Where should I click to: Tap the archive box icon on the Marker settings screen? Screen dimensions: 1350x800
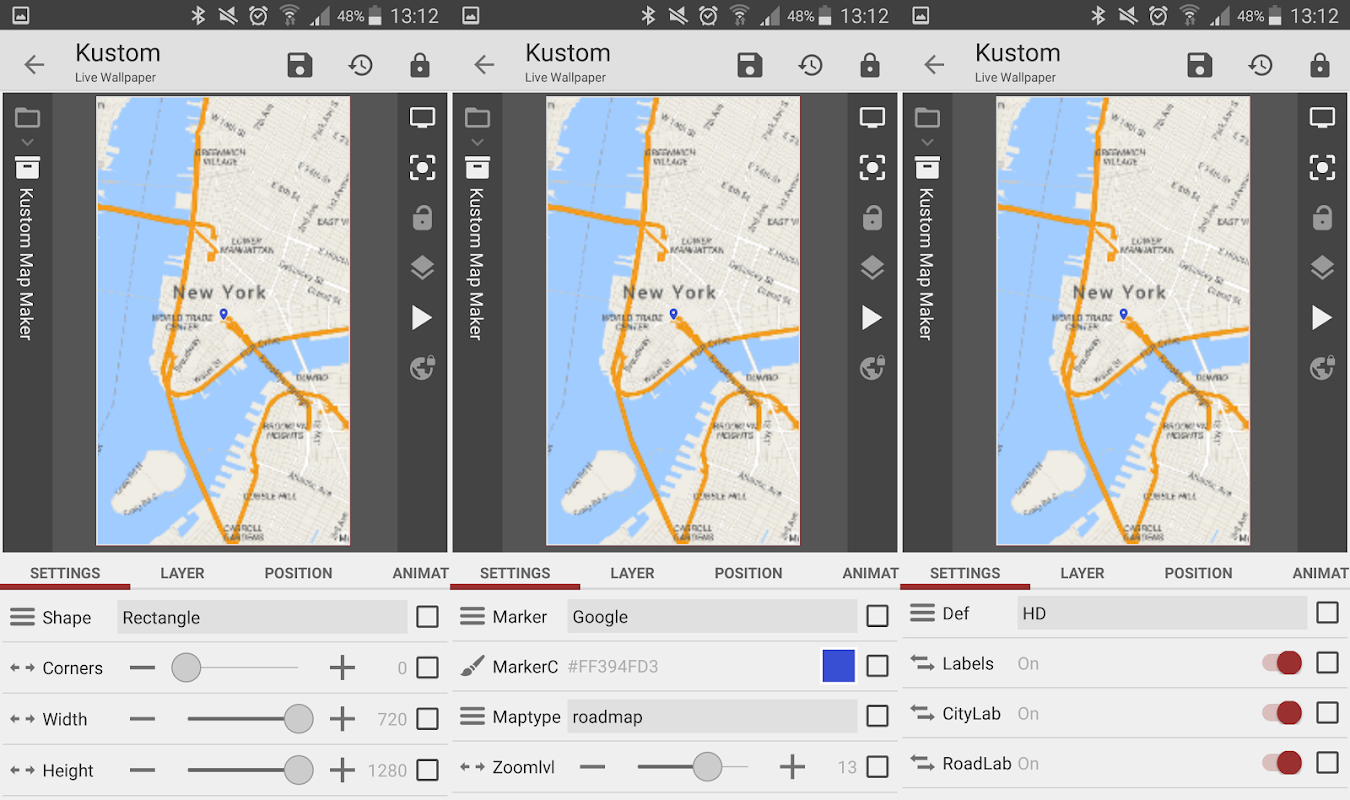(x=477, y=168)
